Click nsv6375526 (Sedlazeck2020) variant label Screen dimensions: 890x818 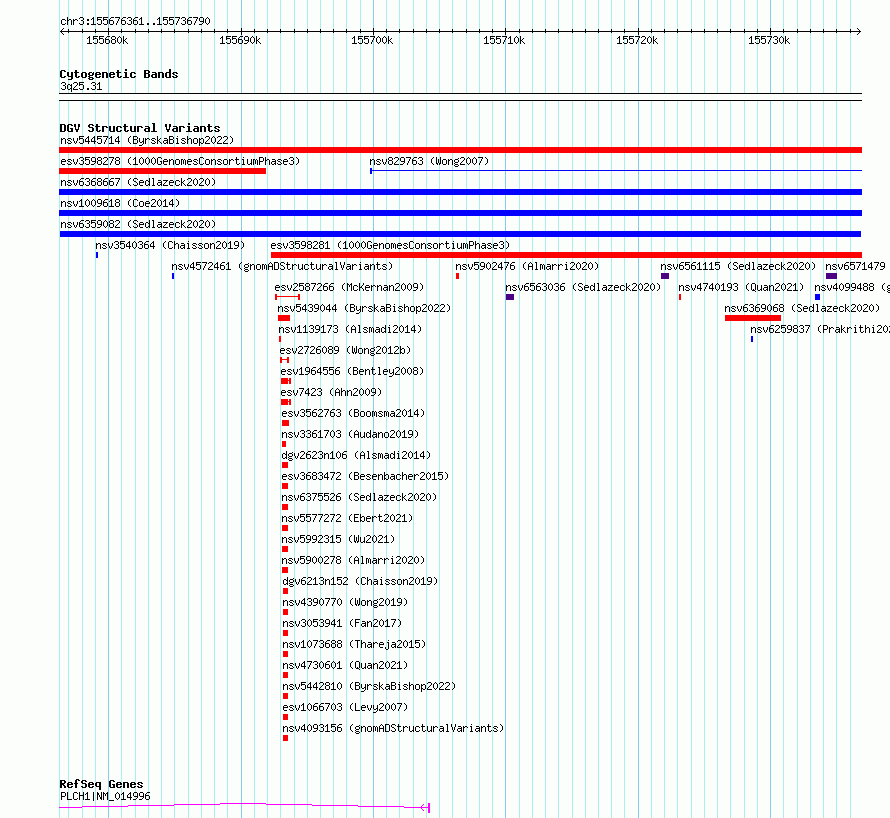tap(359, 497)
